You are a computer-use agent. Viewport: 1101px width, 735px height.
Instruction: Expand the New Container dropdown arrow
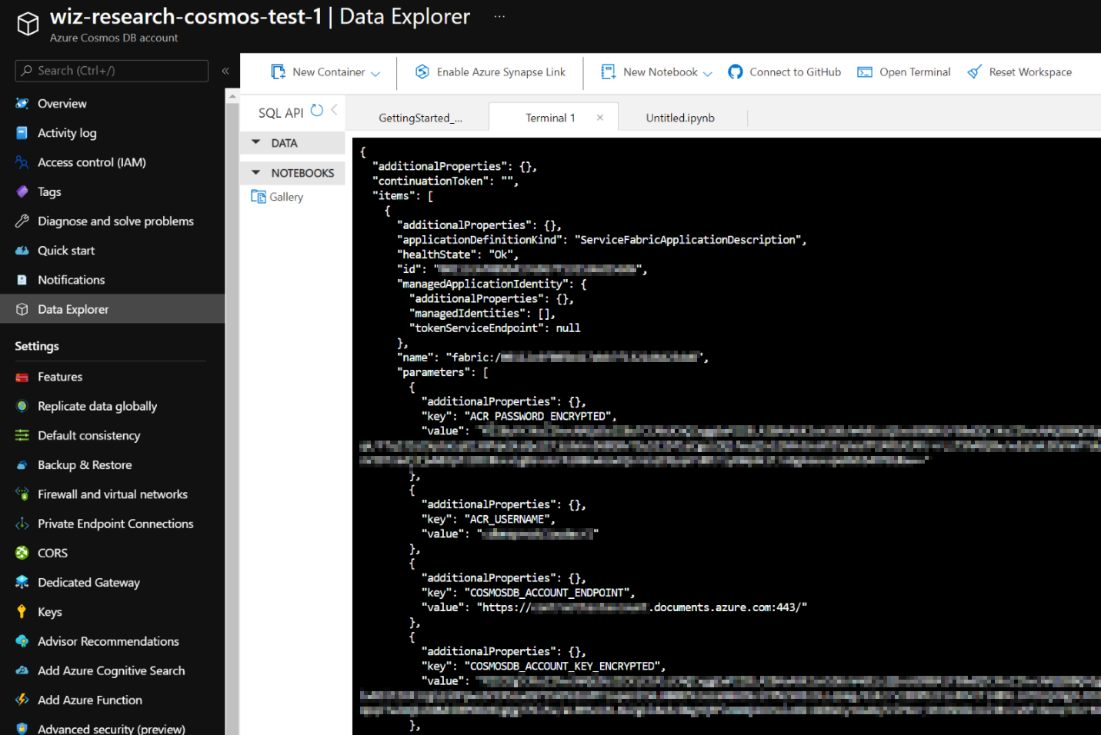click(x=376, y=73)
